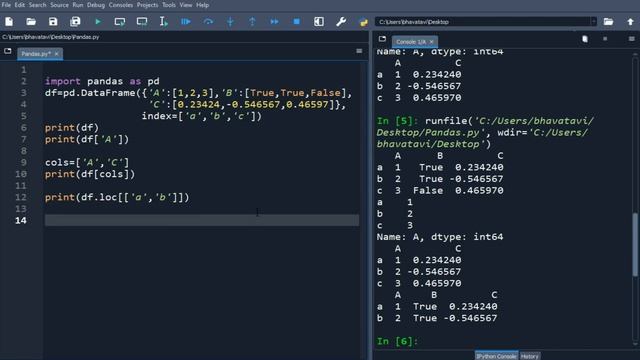Screen dimensions: 640x360
Task: Open editor browse tabs icon
Action: 8,51
